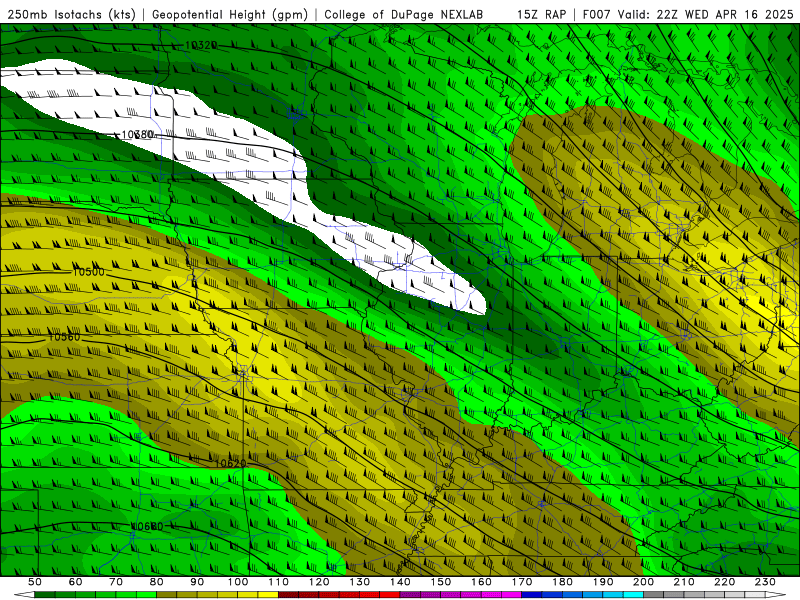Click the 70 knot scale label
Screen dimensions: 800x600
116,582
